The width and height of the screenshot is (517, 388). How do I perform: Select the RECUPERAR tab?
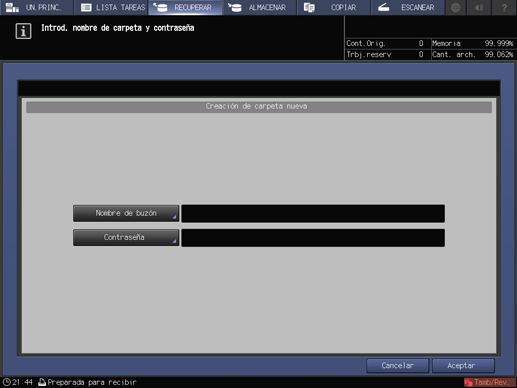coord(185,7)
